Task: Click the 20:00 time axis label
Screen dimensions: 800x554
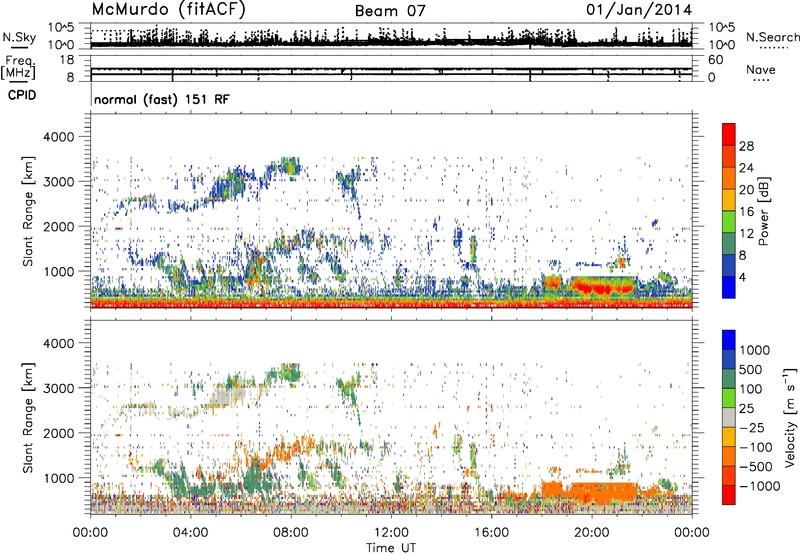Action: coord(591,533)
